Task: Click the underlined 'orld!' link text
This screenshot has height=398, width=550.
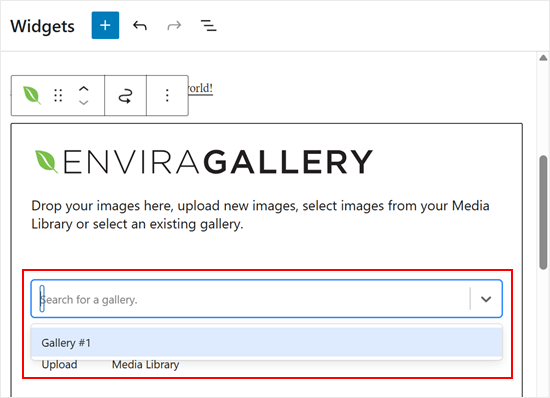Action: tap(200, 88)
